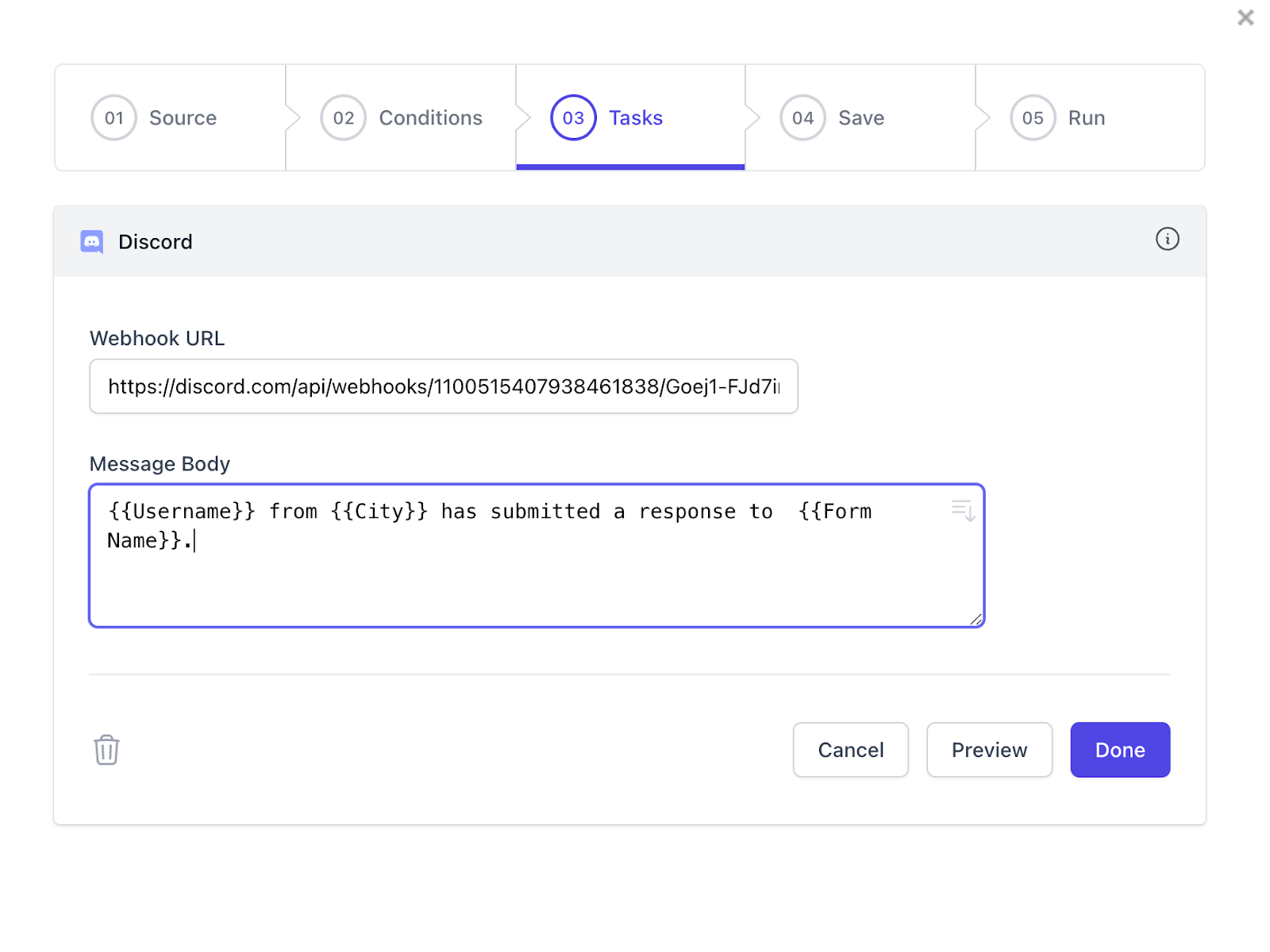Jump to the Run step

click(x=1087, y=118)
